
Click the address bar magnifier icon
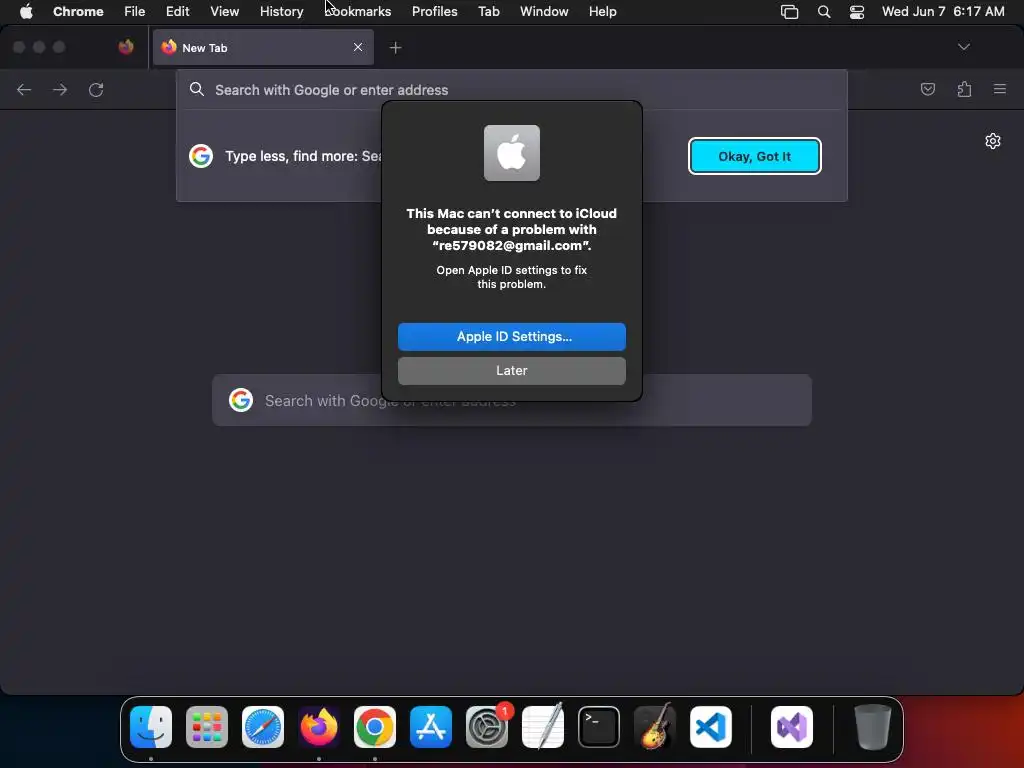point(197,89)
